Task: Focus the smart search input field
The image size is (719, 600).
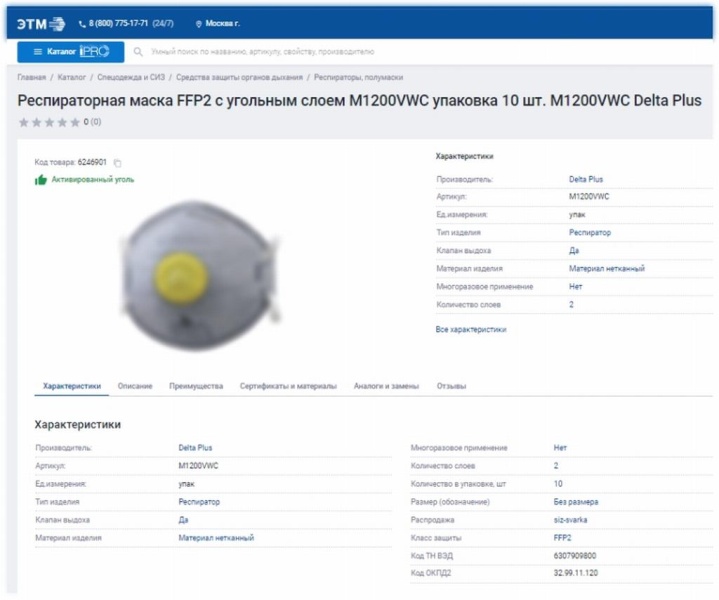Action: coord(262,52)
